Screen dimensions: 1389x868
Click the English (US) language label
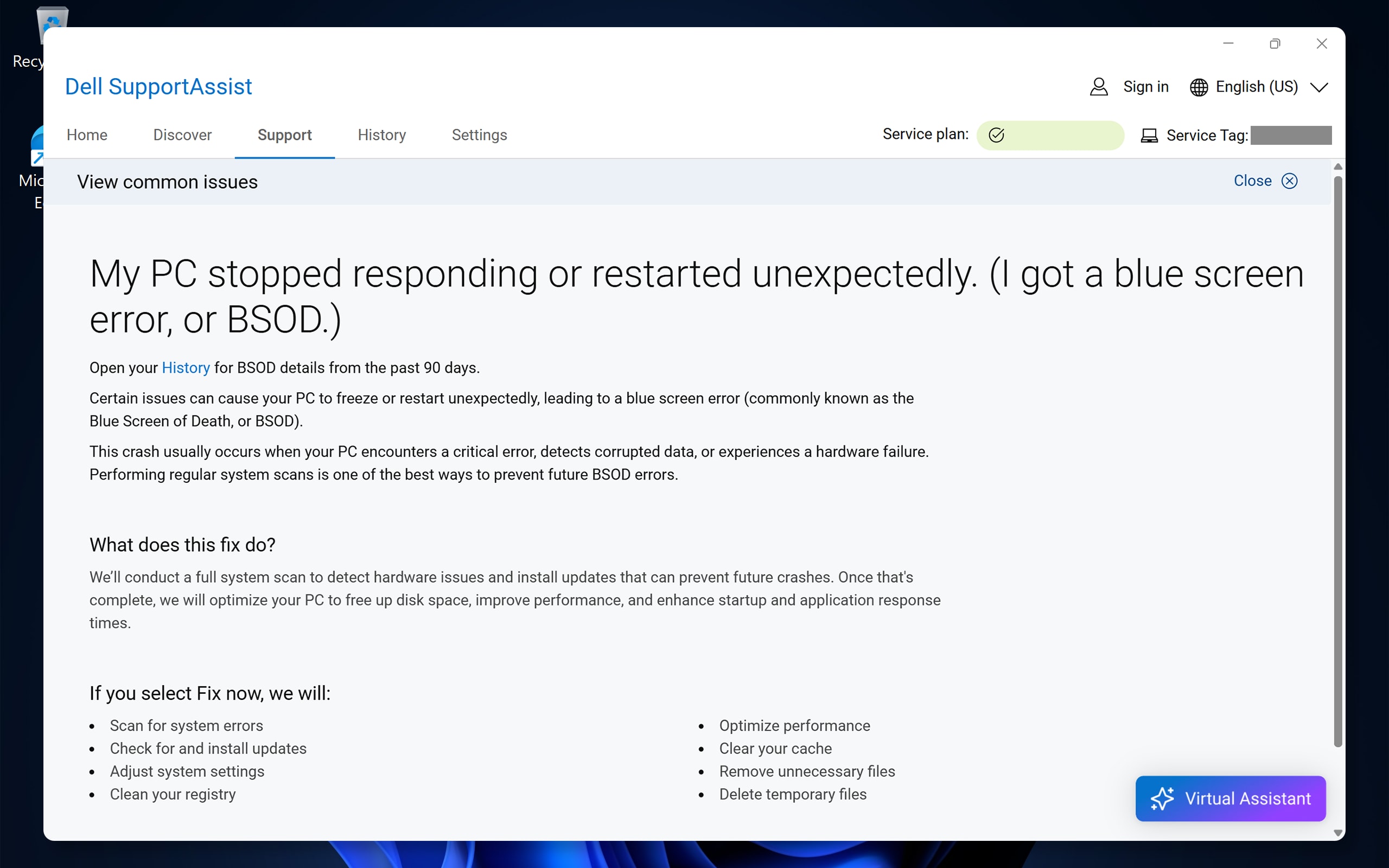(x=1257, y=87)
